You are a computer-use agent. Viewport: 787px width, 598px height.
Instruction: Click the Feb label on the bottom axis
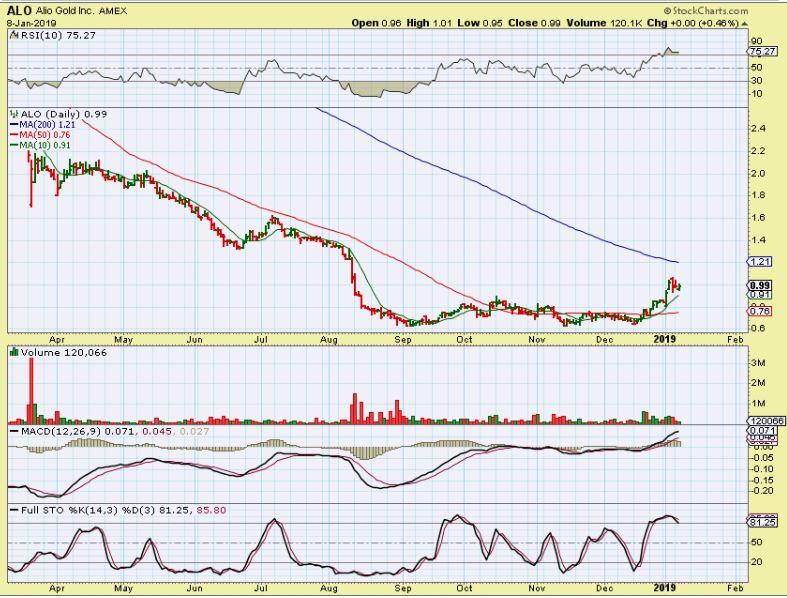pos(735,588)
